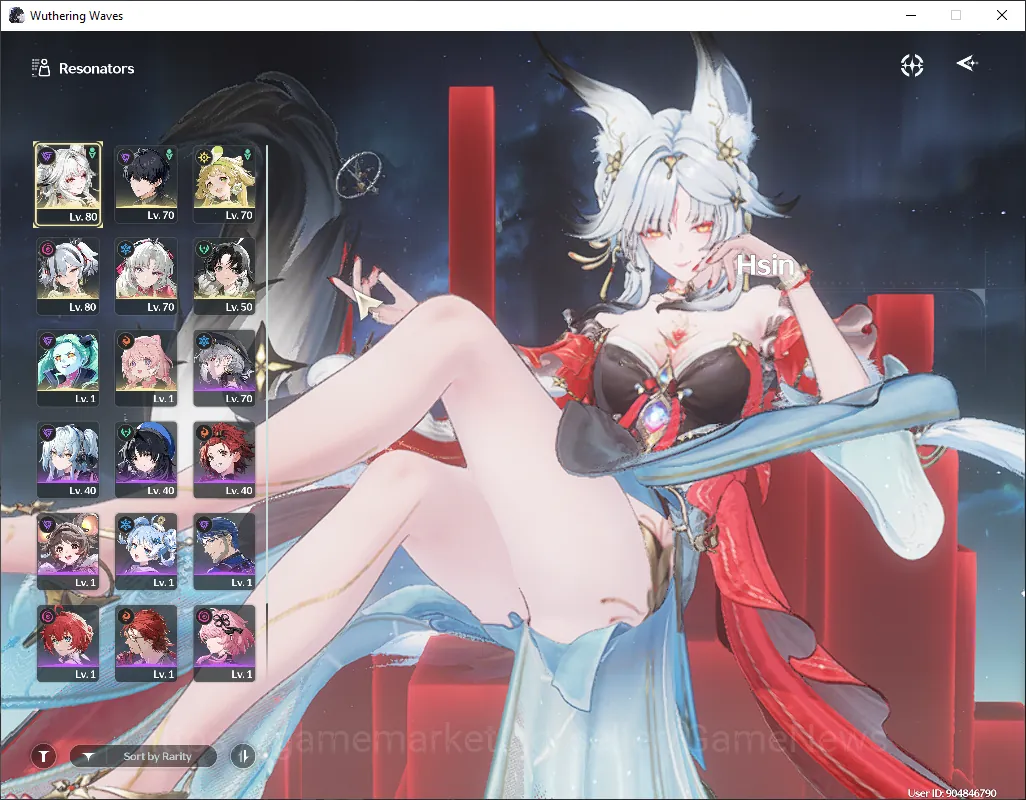Close the Wuthering Waves window
The width and height of the screenshot is (1026, 800).
click(1002, 15)
